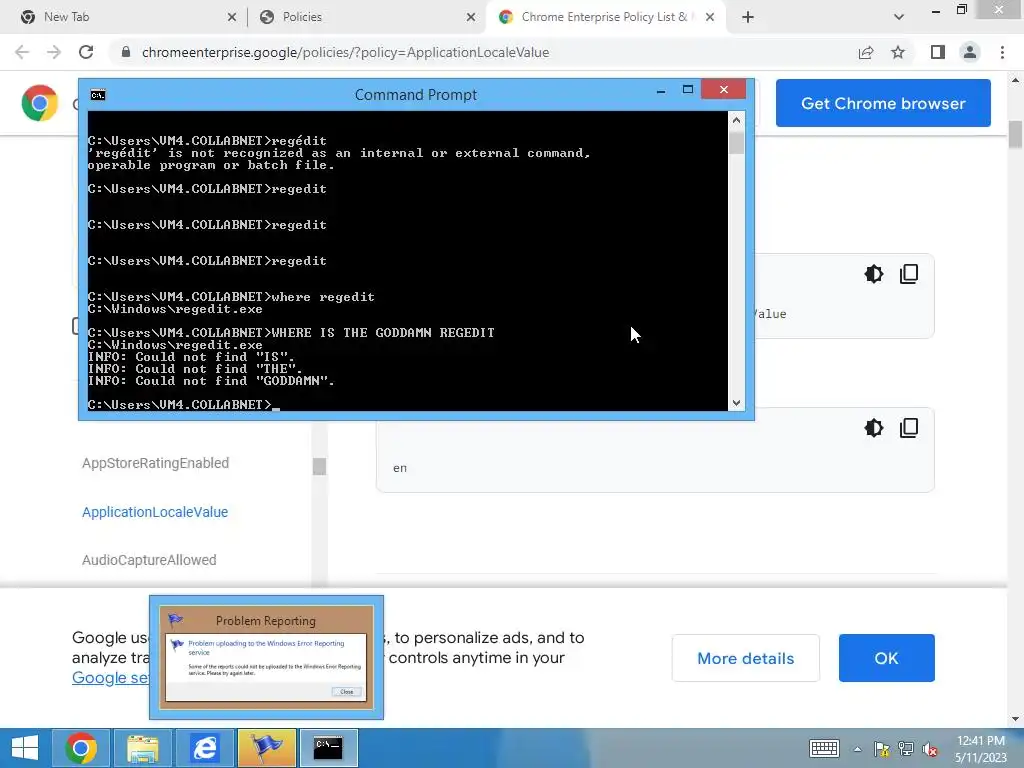Screen dimensions: 1024x768
Task: Click the Command Prompt title bar icon
Action: (x=98, y=95)
